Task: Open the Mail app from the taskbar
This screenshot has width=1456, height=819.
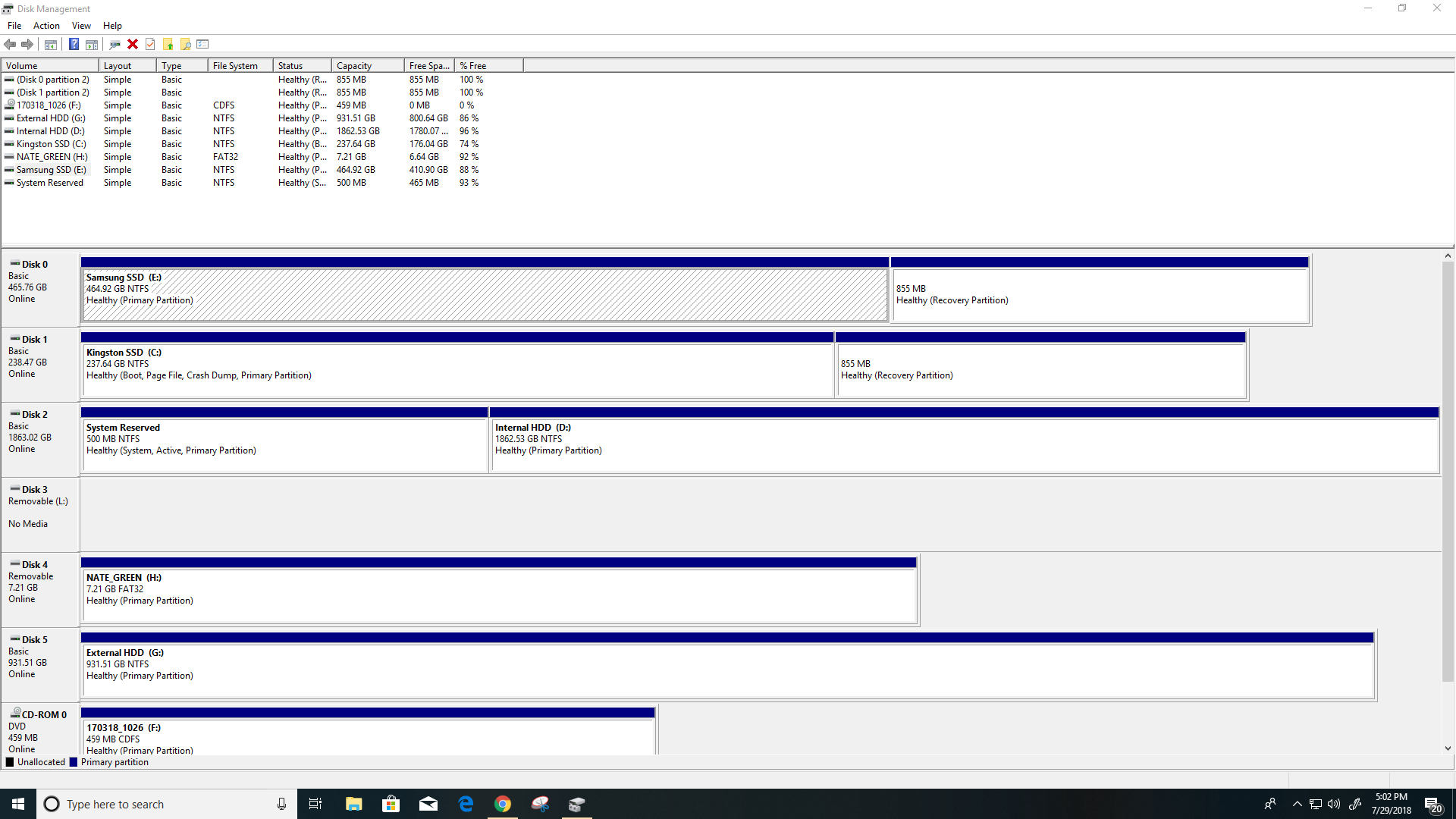Action: click(428, 804)
